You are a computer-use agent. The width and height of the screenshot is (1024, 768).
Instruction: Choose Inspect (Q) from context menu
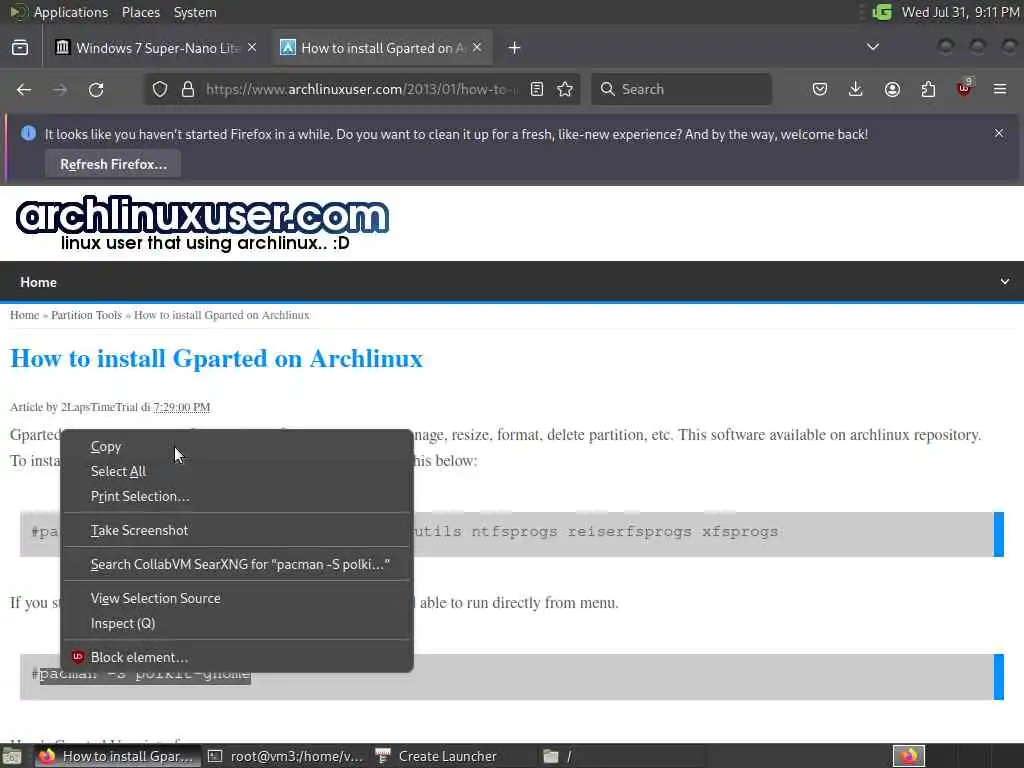[x=236, y=624]
